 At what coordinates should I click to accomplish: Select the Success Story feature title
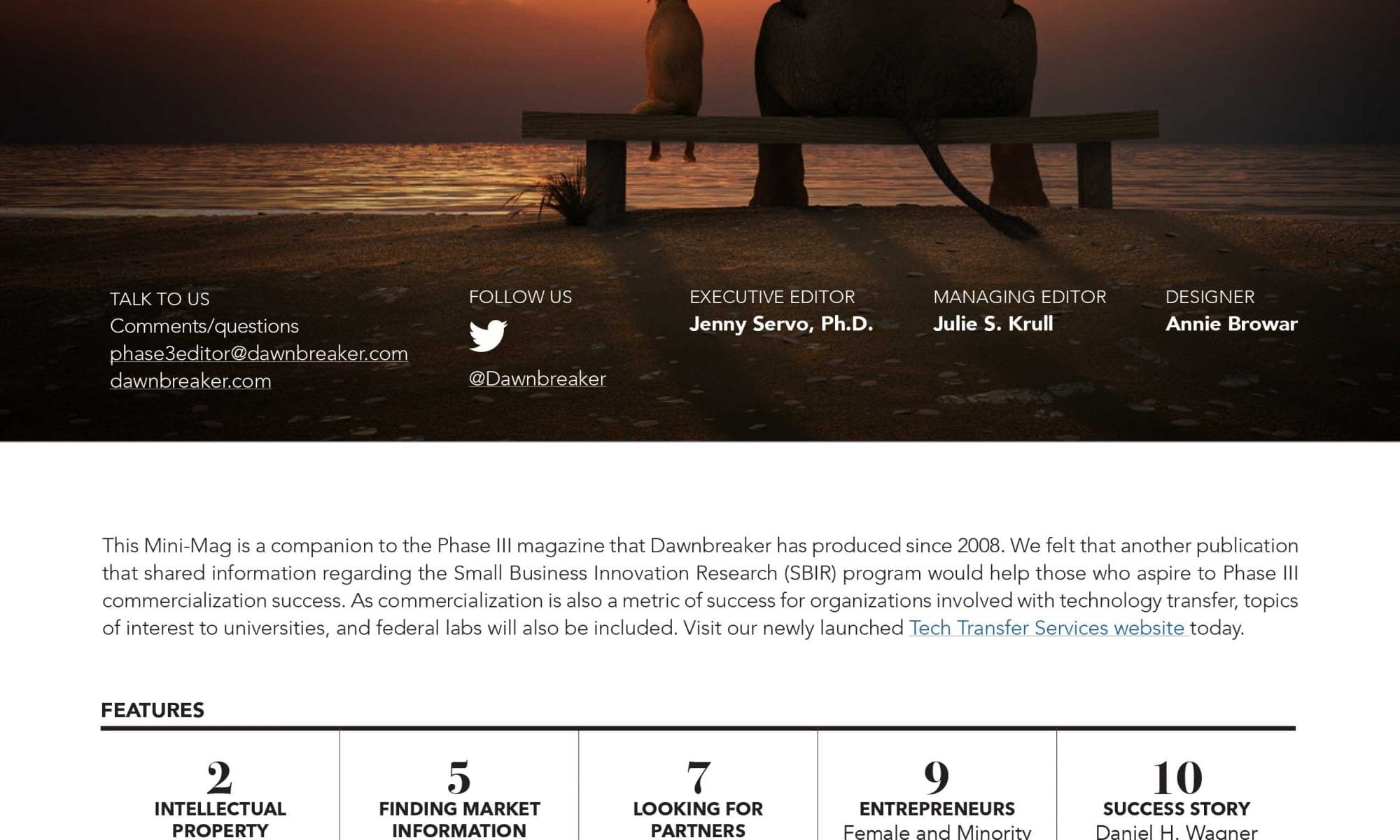click(1176, 809)
